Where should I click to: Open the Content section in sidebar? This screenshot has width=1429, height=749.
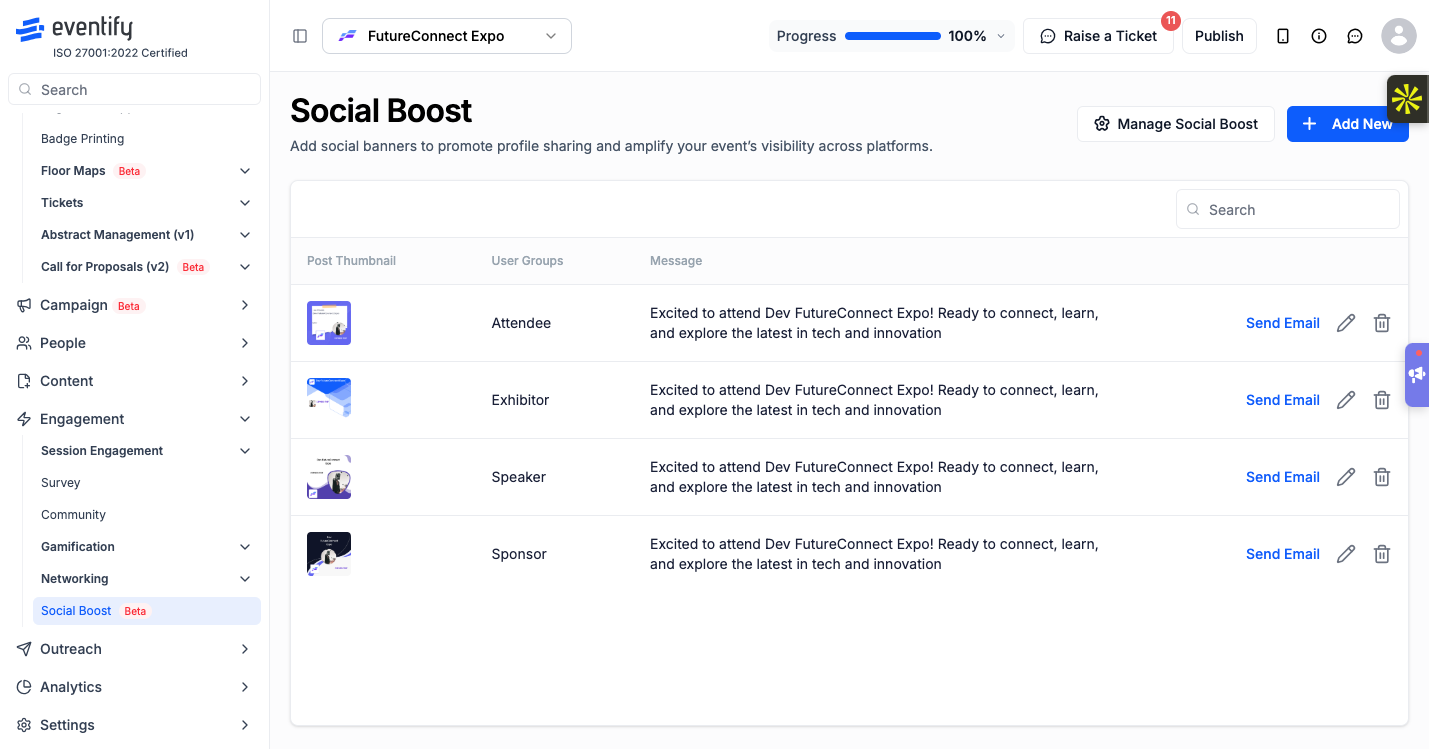tap(134, 381)
